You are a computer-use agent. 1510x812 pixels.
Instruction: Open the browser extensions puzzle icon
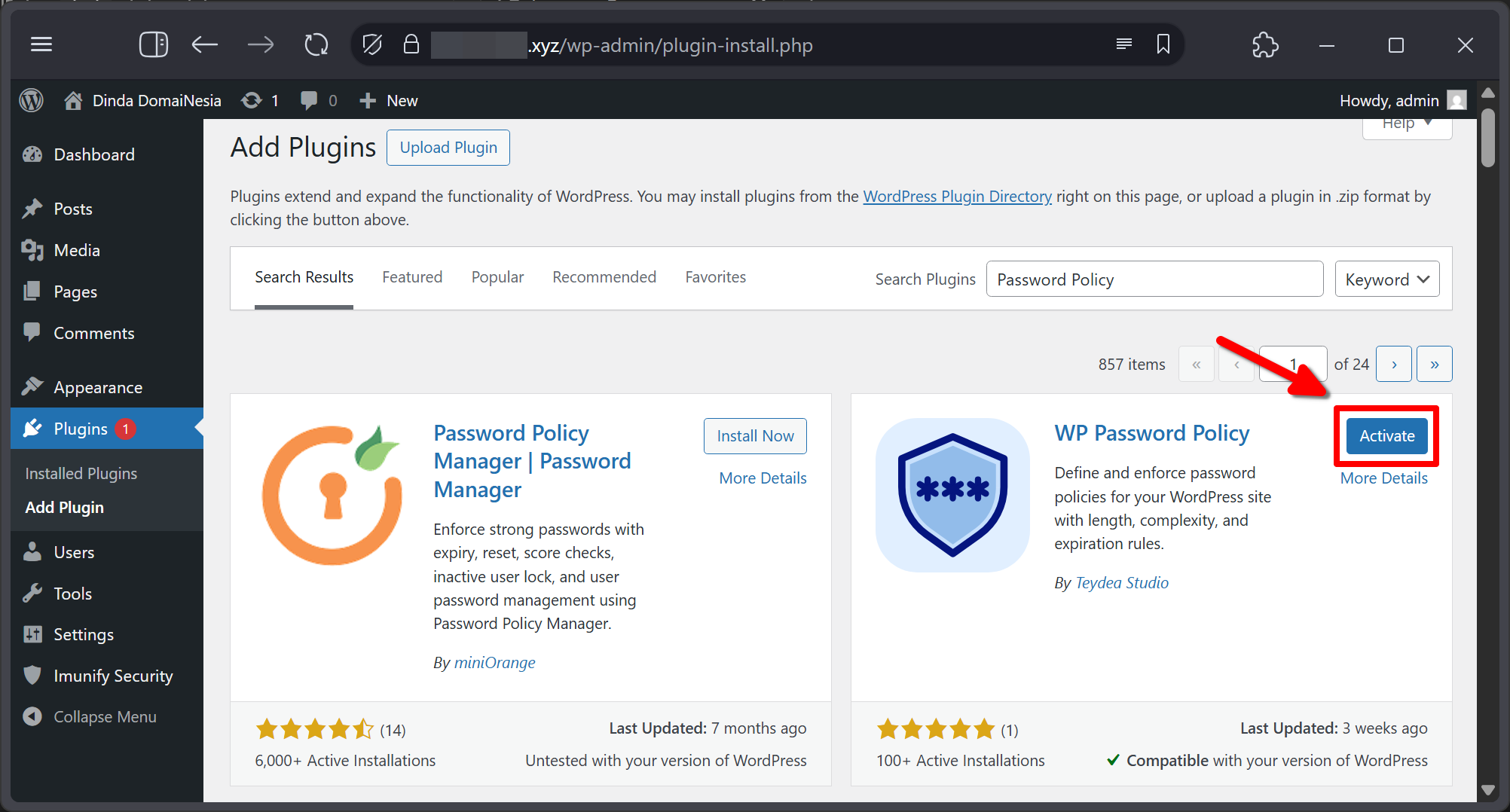1265,45
